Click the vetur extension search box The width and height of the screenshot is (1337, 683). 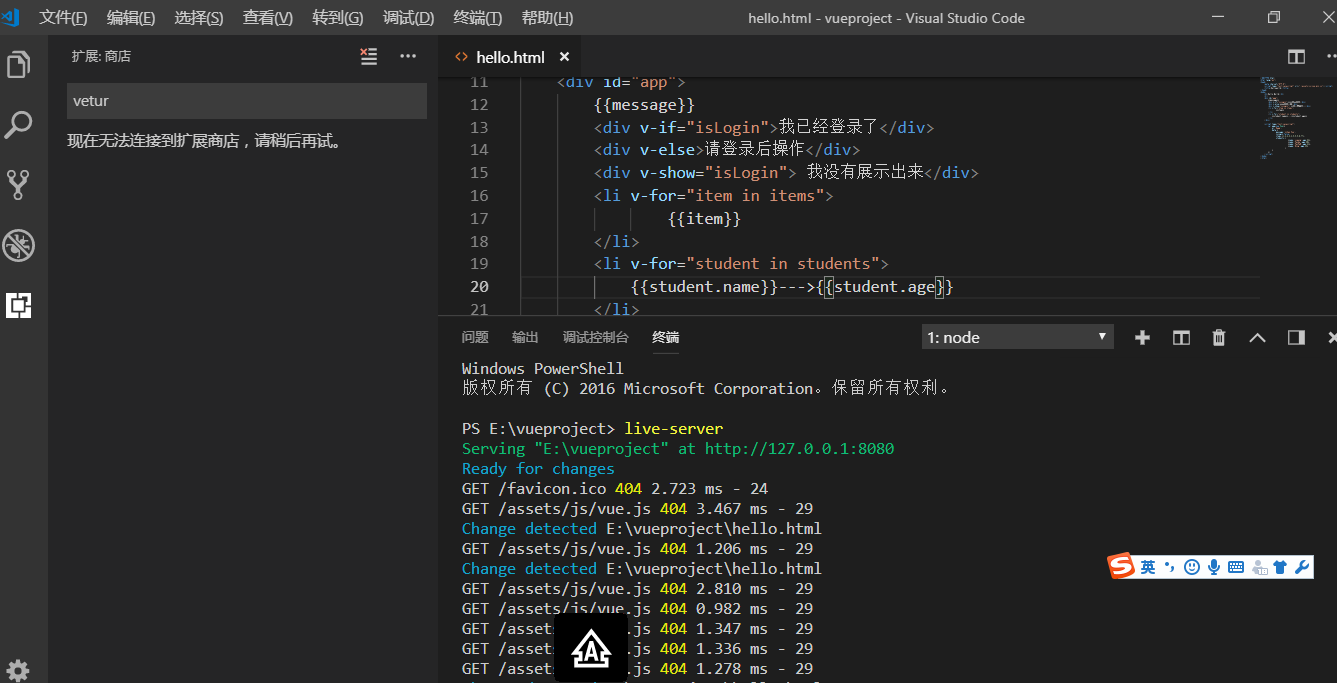click(x=246, y=101)
